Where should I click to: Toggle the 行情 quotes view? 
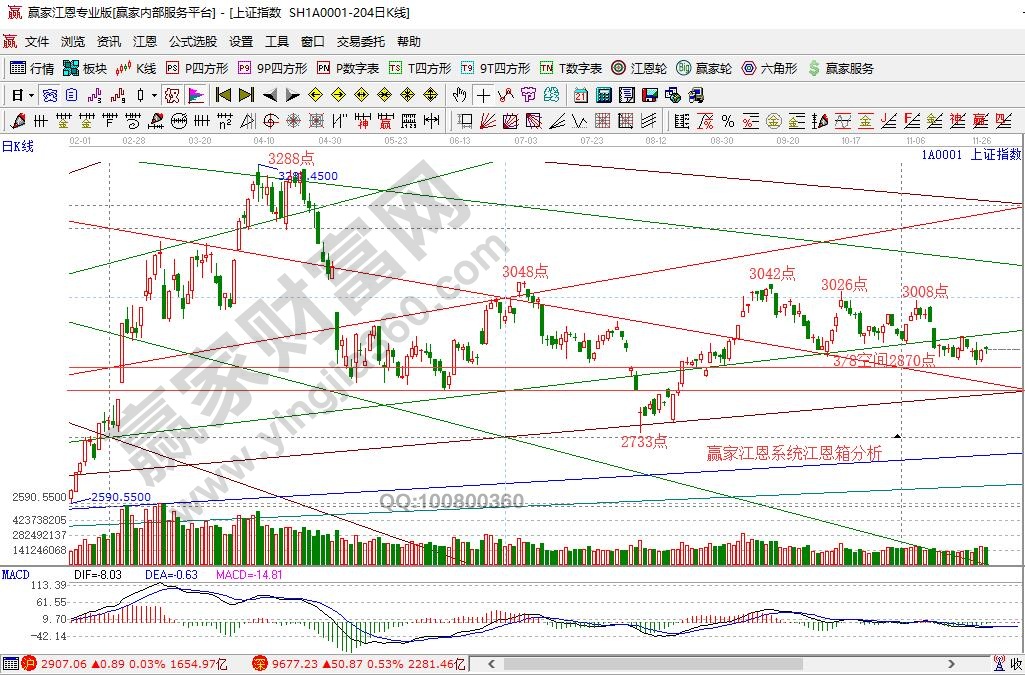(32, 68)
